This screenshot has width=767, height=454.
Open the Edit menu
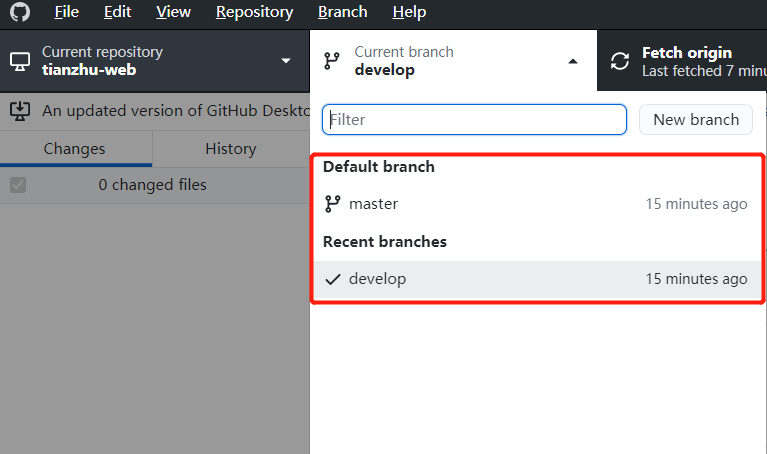point(117,12)
